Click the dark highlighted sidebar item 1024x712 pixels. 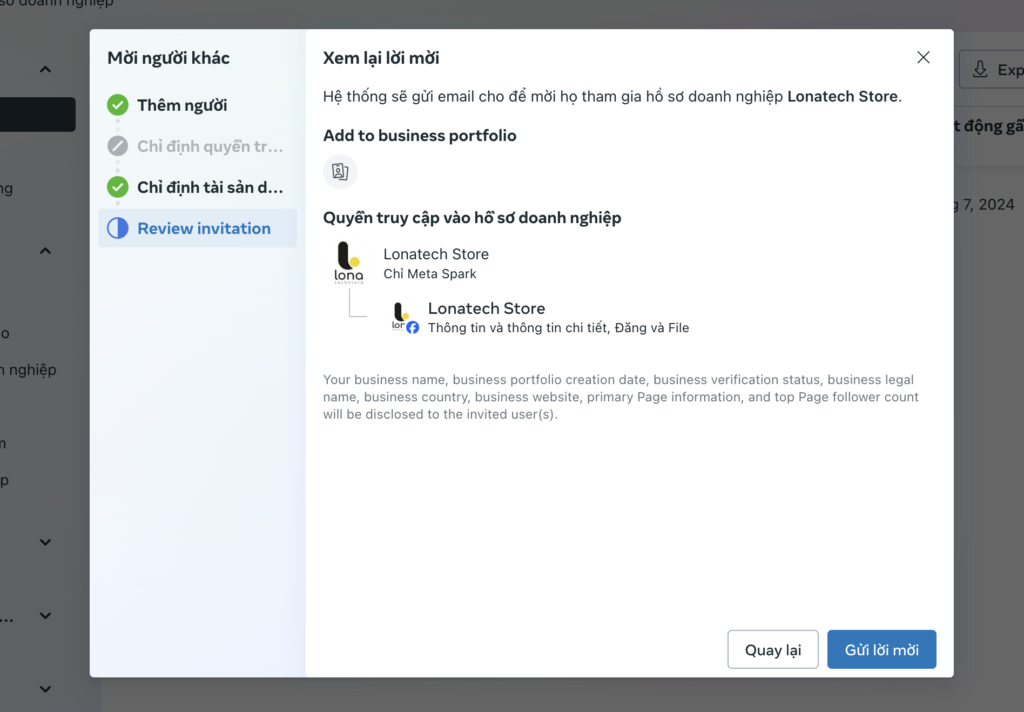pos(38,114)
